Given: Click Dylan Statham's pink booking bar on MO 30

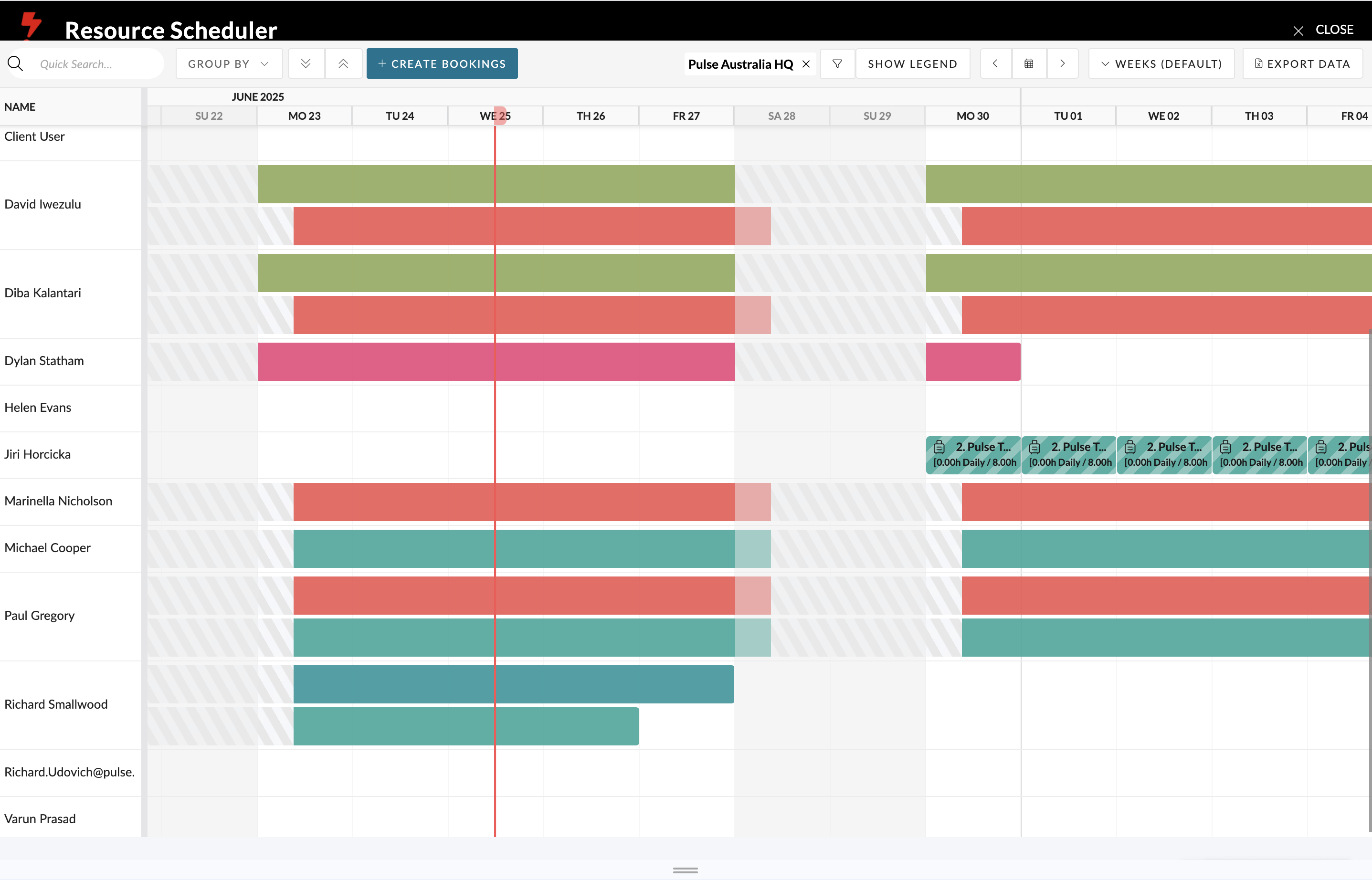Looking at the screenshot, I should 973,362.
